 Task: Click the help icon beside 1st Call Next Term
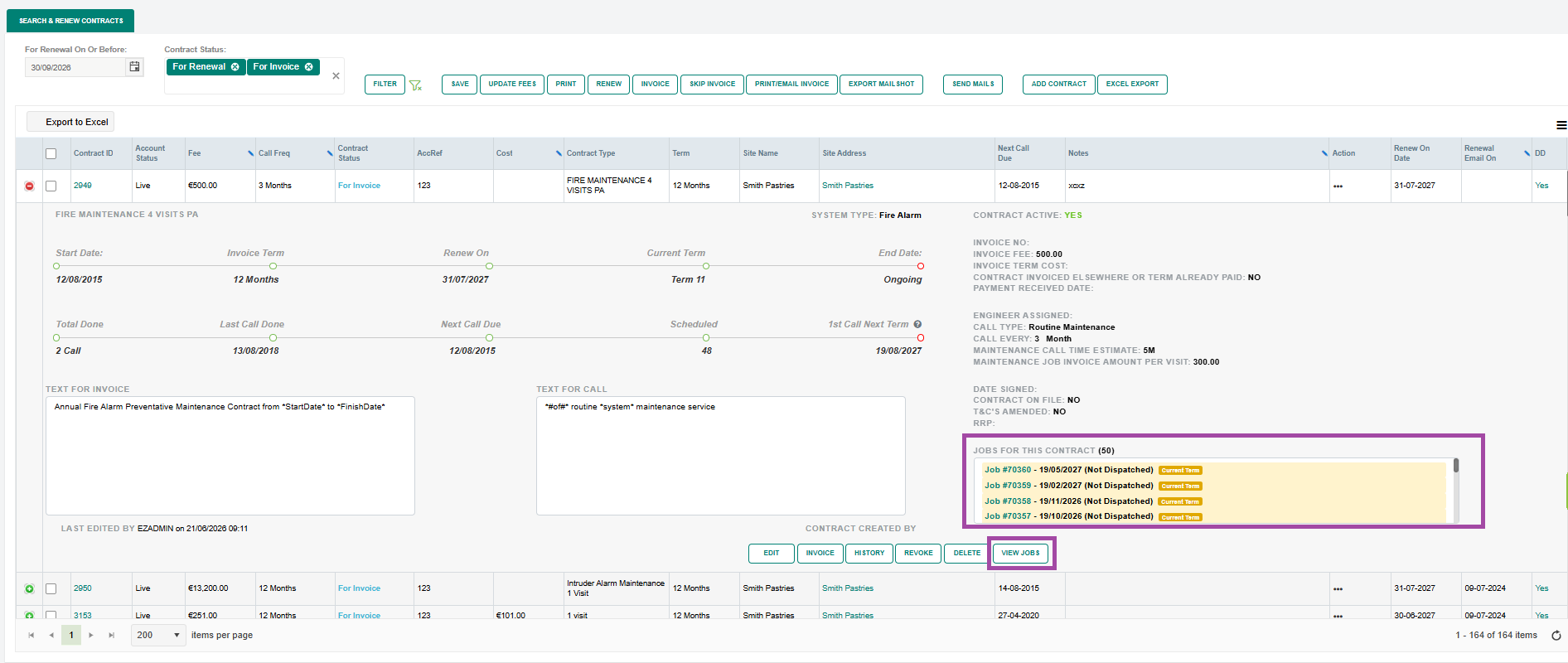pos(917,324)
